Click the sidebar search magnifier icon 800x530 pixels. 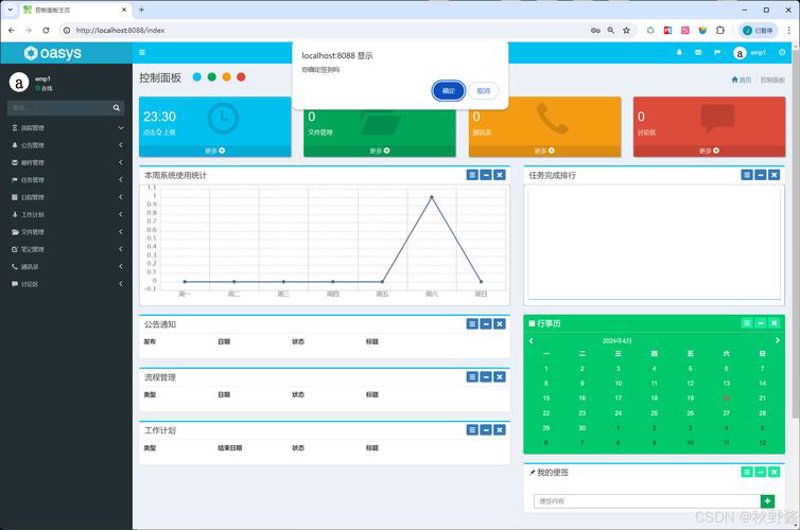(116, 108)
